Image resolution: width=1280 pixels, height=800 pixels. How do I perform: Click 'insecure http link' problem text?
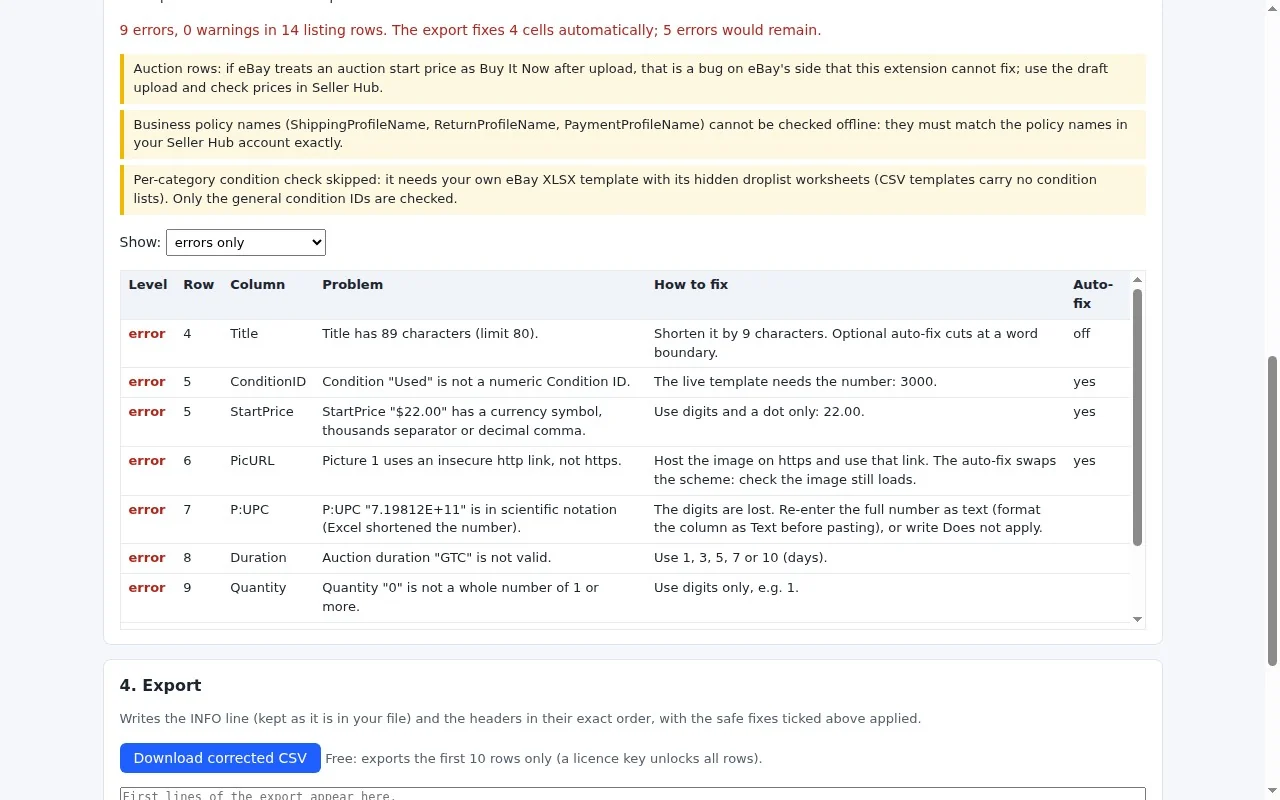click(x=472, y=461)
